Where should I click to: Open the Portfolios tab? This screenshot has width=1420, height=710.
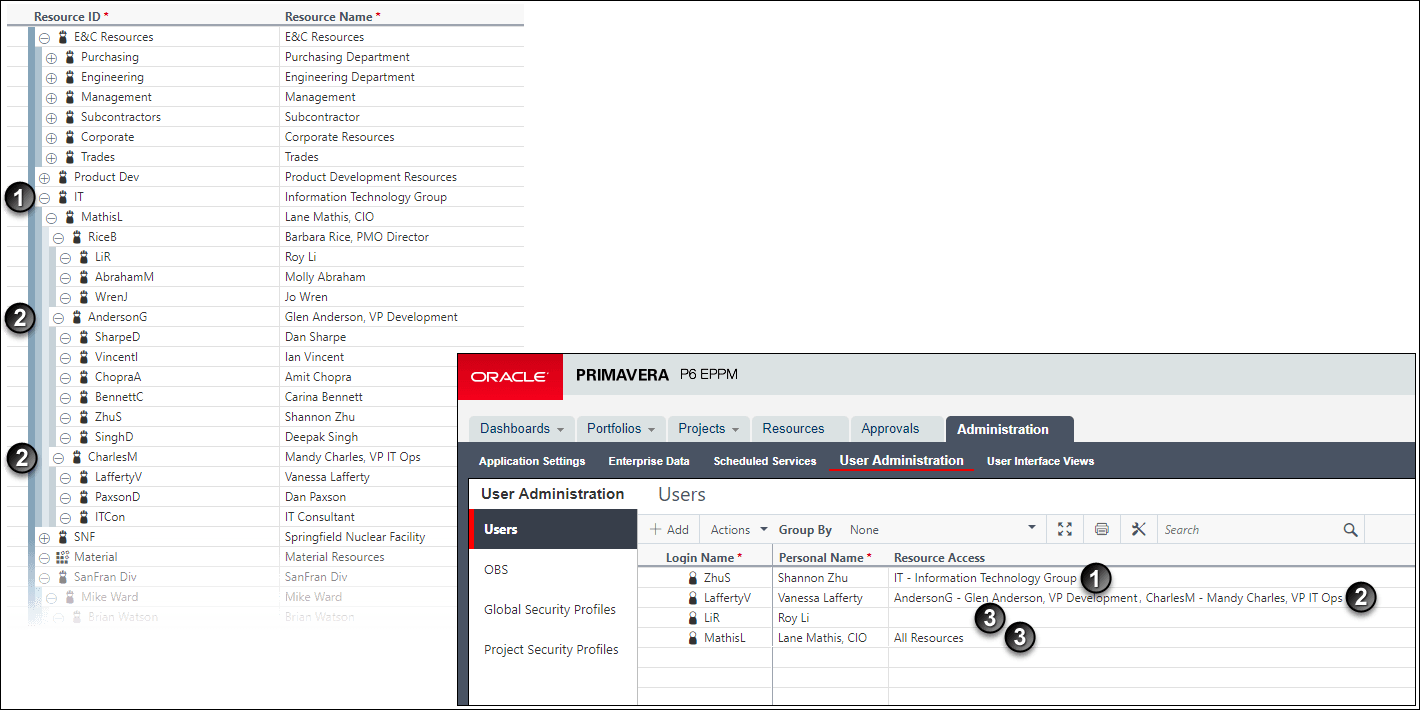(x=621, y=429)
